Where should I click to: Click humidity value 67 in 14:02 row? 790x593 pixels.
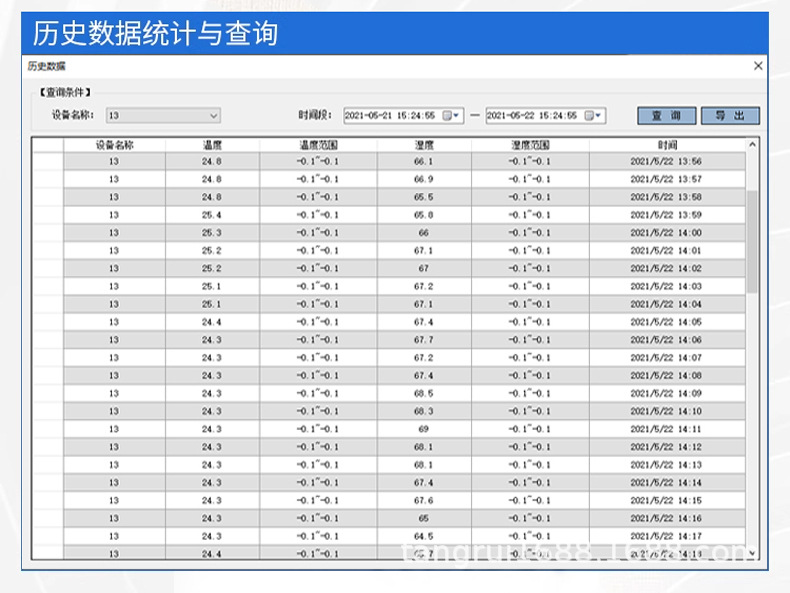tap(424, 269)
